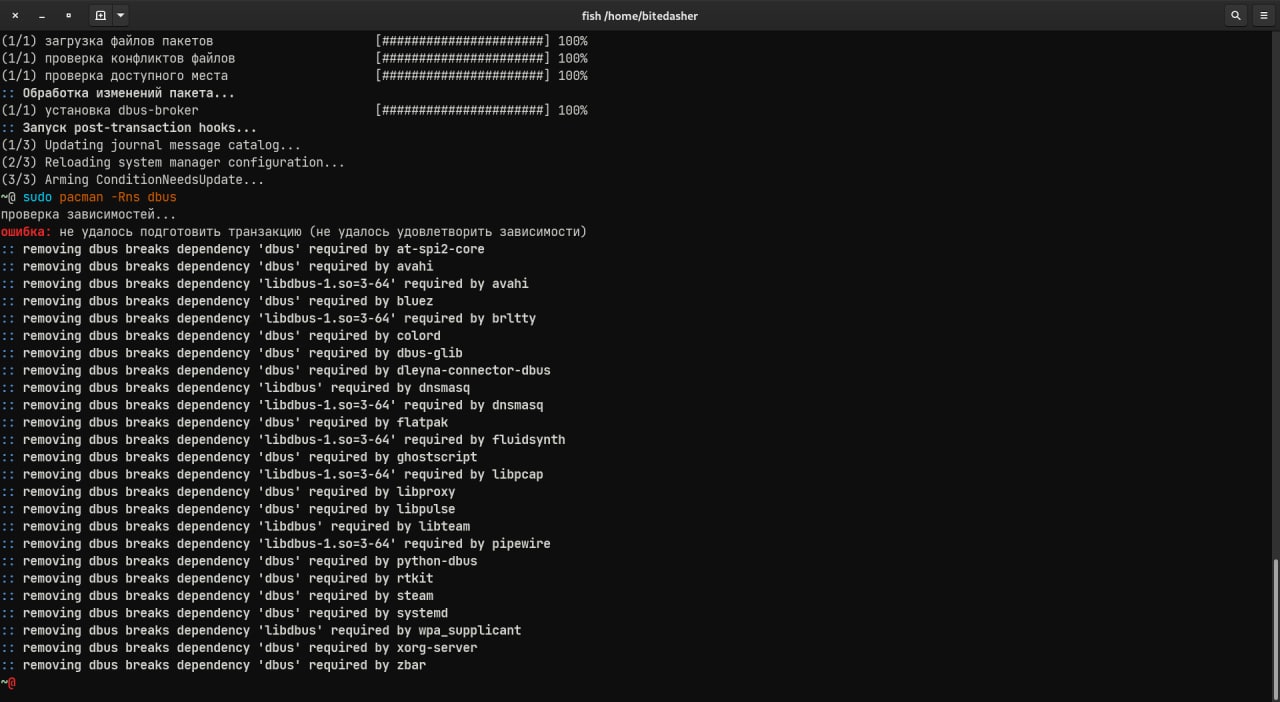Click the line required by zbar
Screen dimensions: 1280x702
[213, 665]
